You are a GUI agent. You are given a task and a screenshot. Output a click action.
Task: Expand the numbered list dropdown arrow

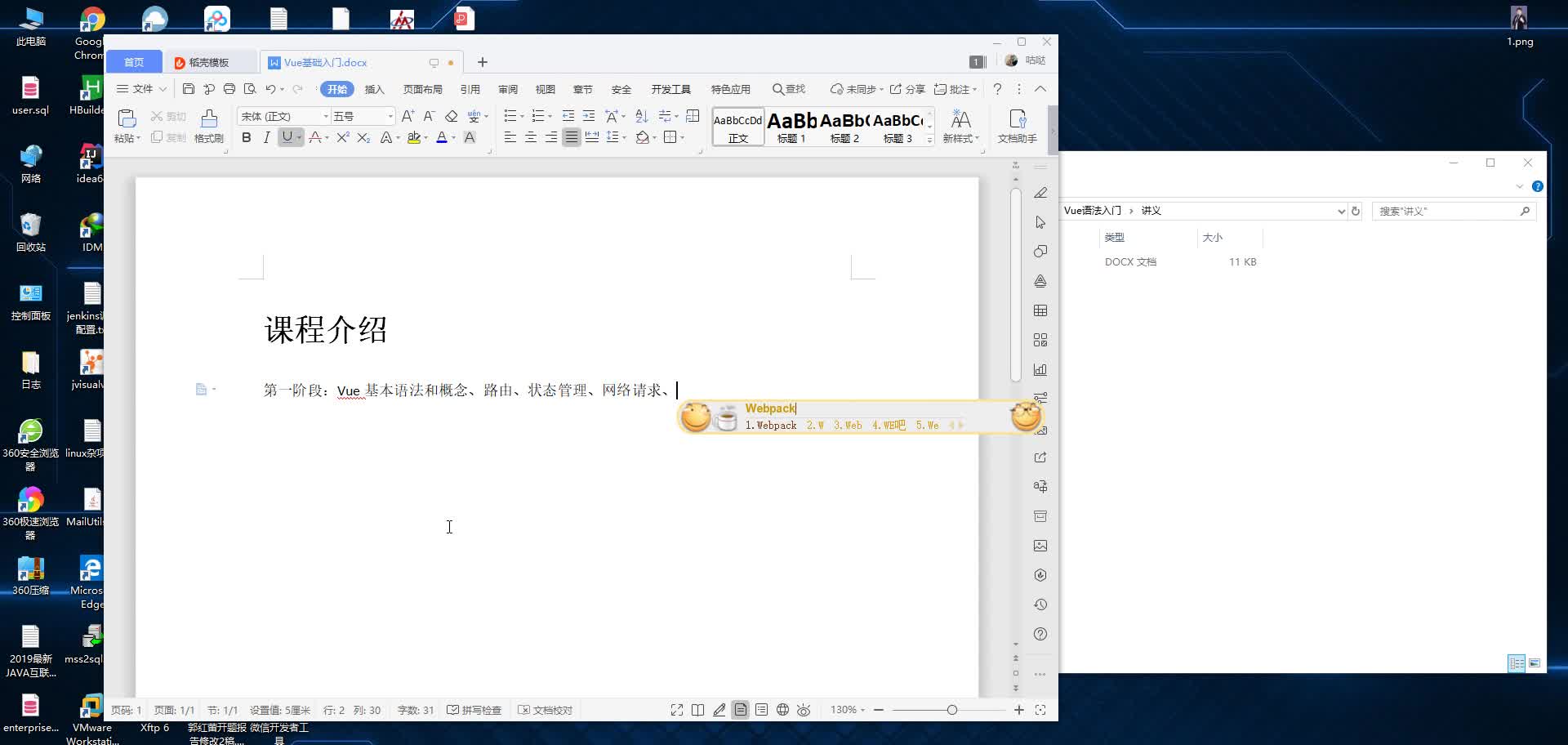pyautogui.click(x=550, y=116)
